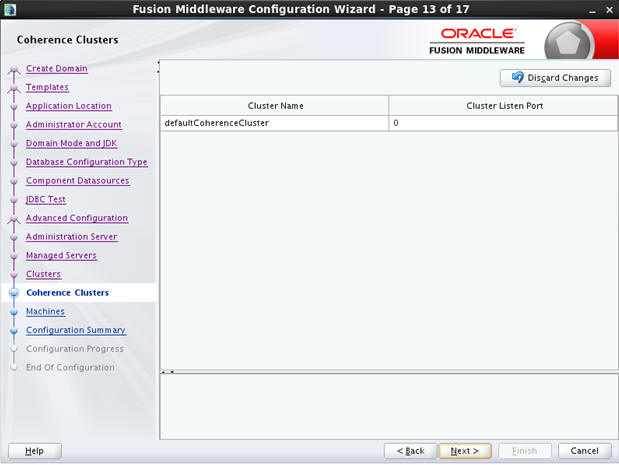Minimize the Configuration Wizard window

tap(592, 10)
